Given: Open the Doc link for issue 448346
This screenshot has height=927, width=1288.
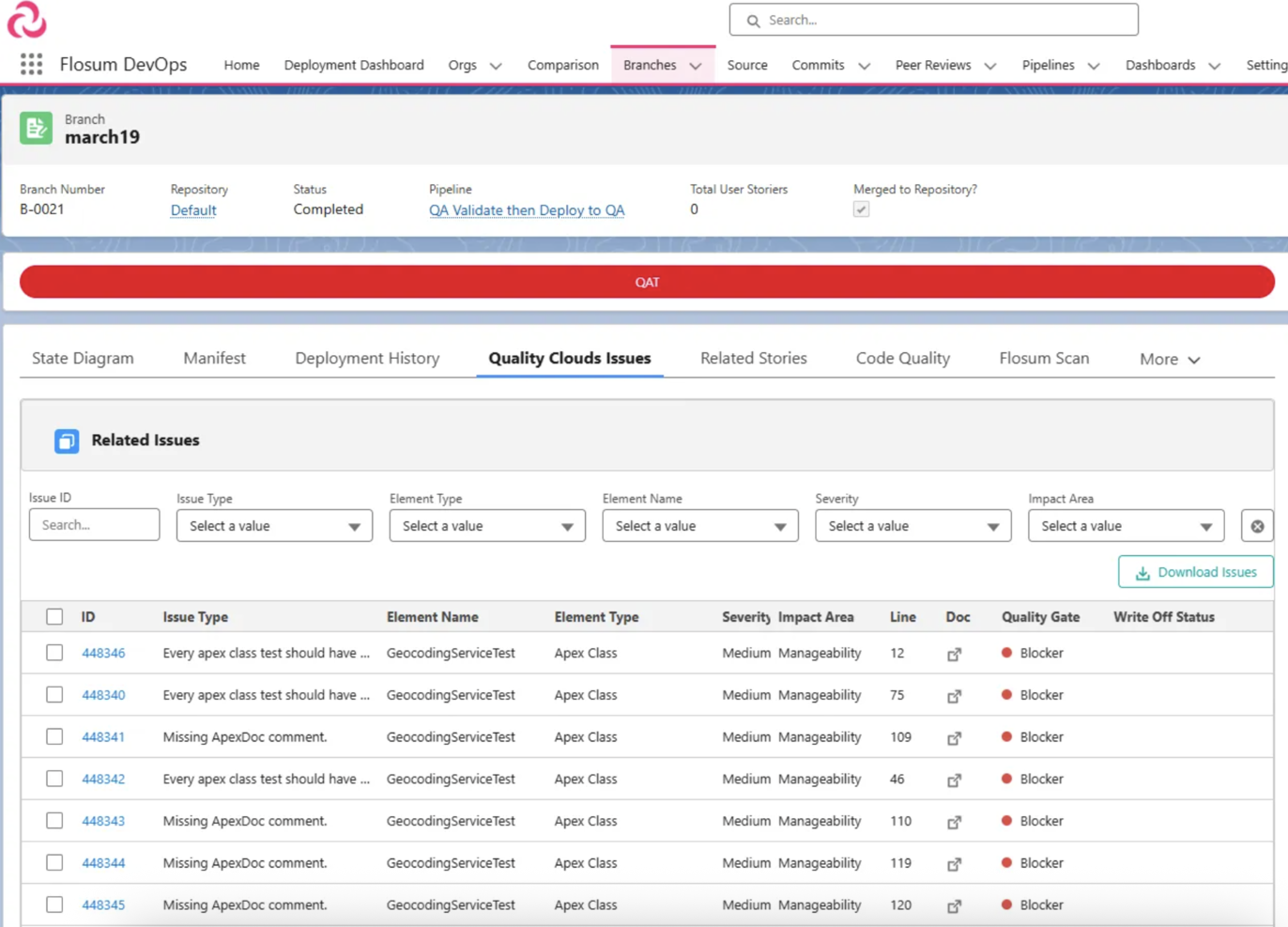Looking at the screenshot, I should point(954,653).
